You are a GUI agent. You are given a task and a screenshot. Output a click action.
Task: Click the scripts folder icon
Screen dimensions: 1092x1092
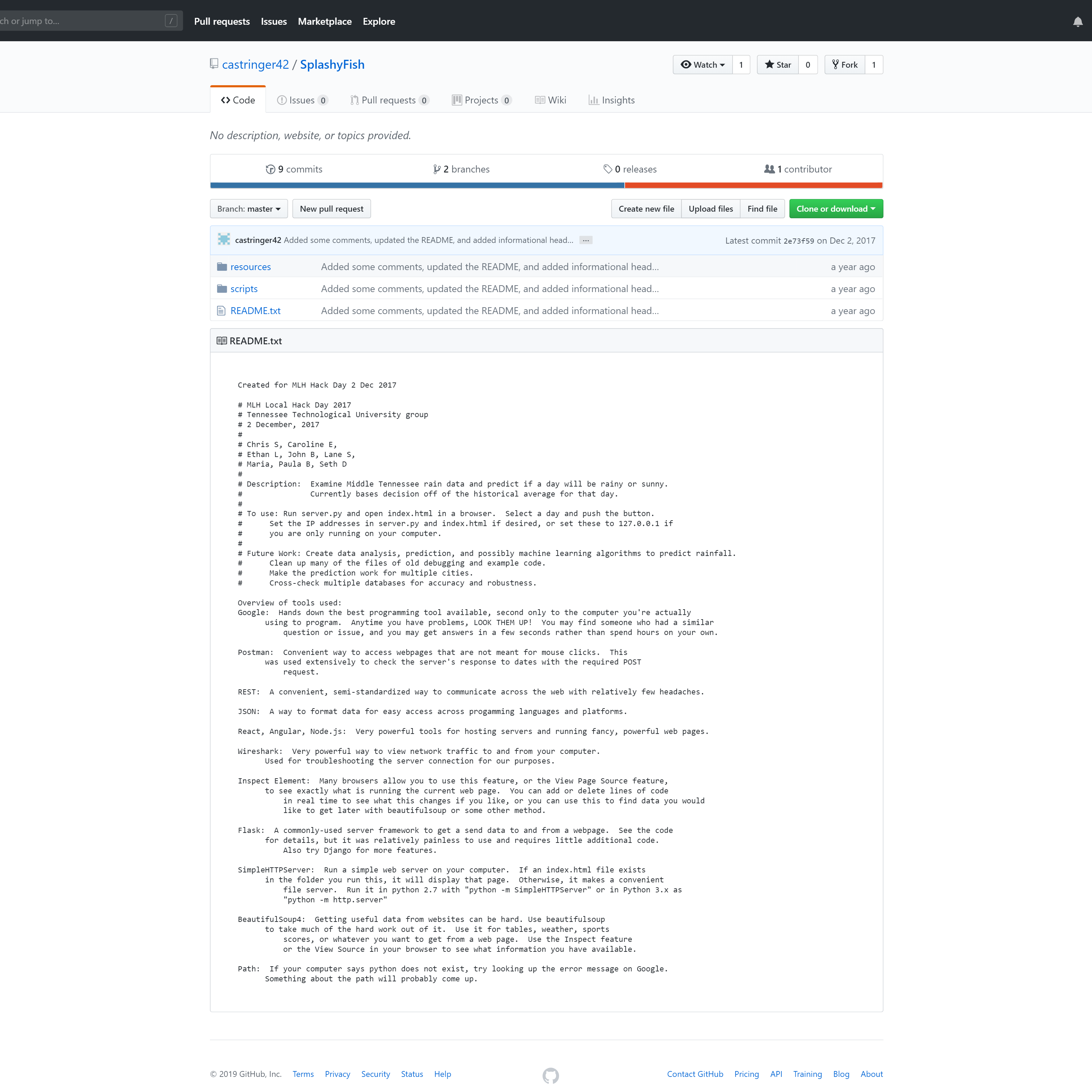pyautogui.click(x=222, y=289)
